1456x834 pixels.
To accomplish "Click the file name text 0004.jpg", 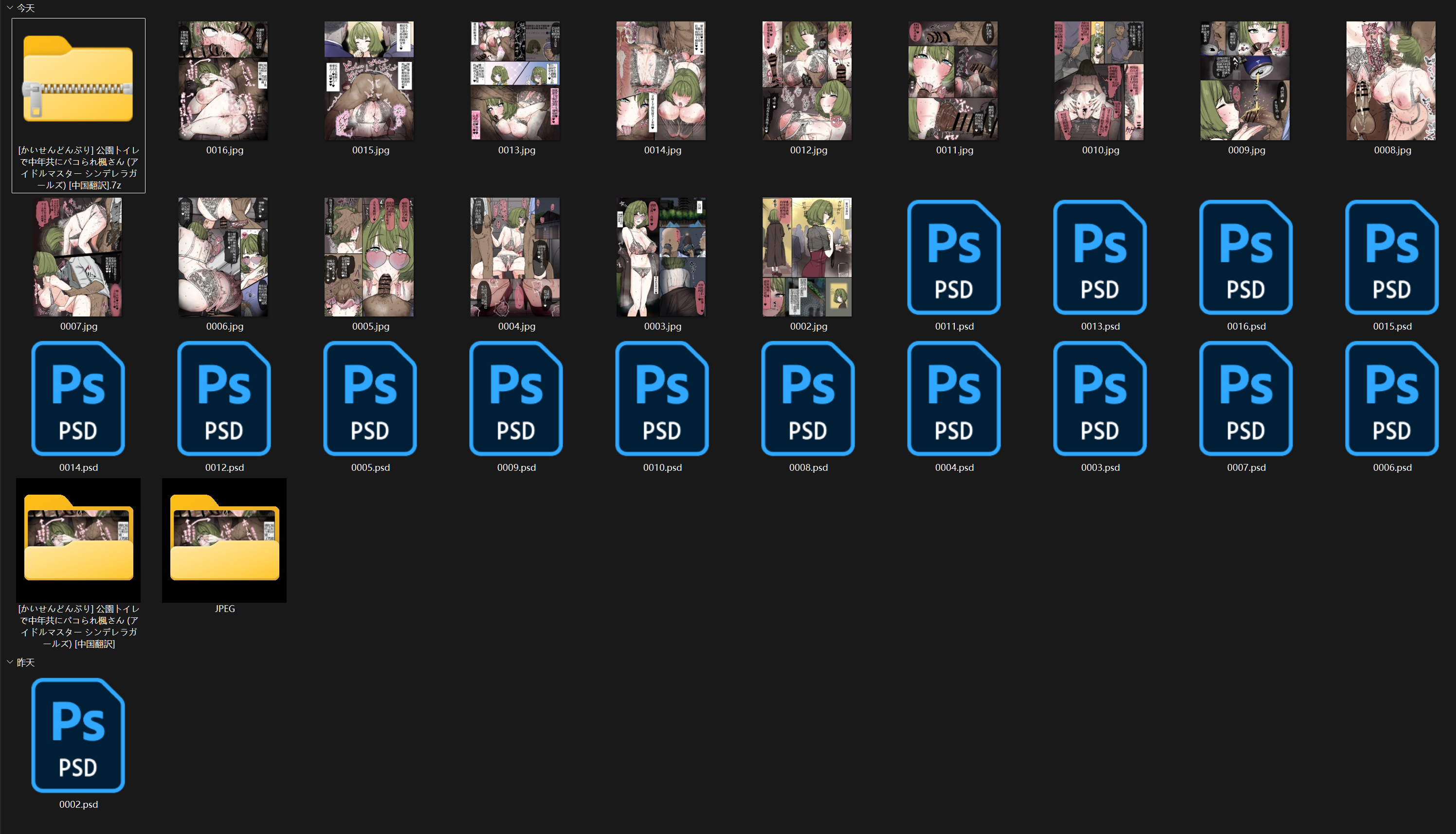I will coord(516,326).
